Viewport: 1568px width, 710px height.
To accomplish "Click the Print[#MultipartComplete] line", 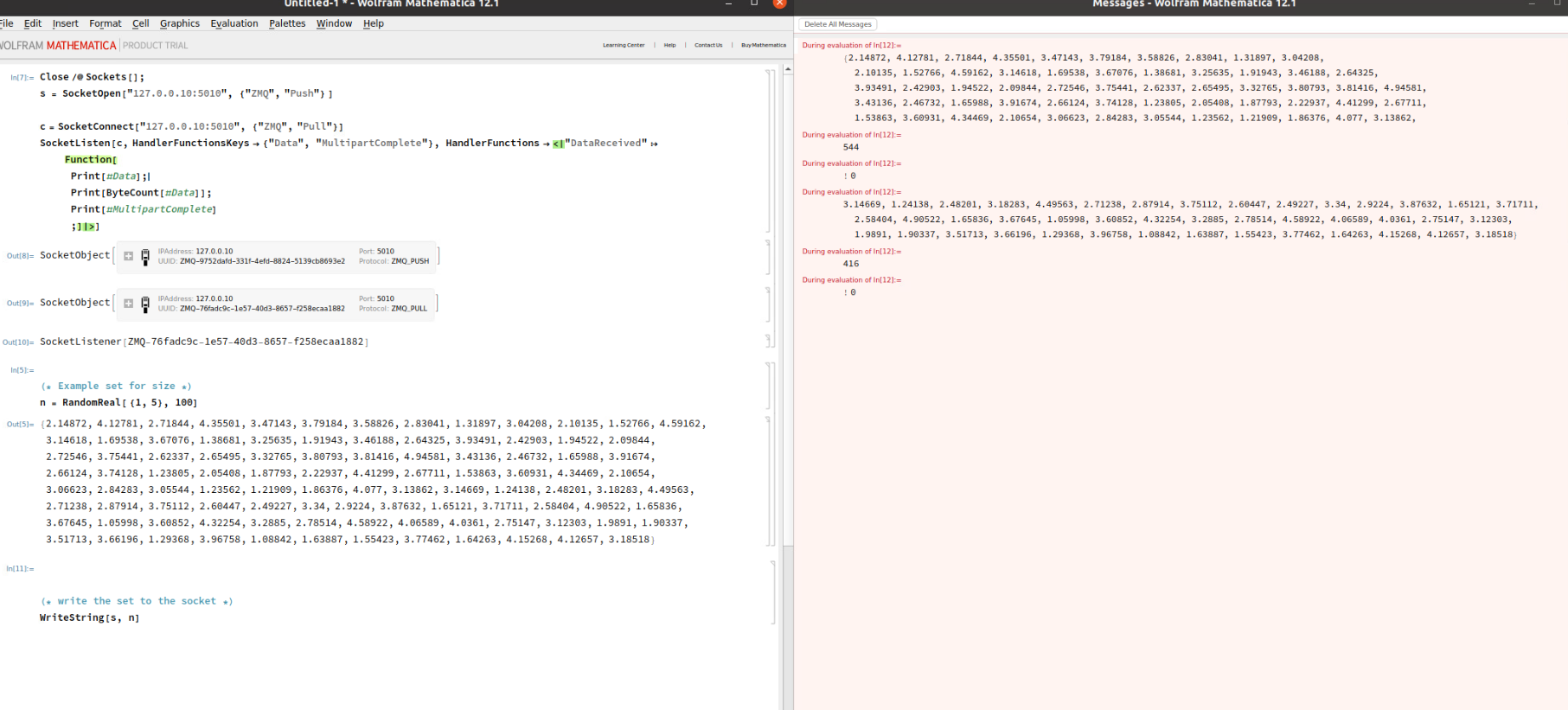I will (144, 209).
